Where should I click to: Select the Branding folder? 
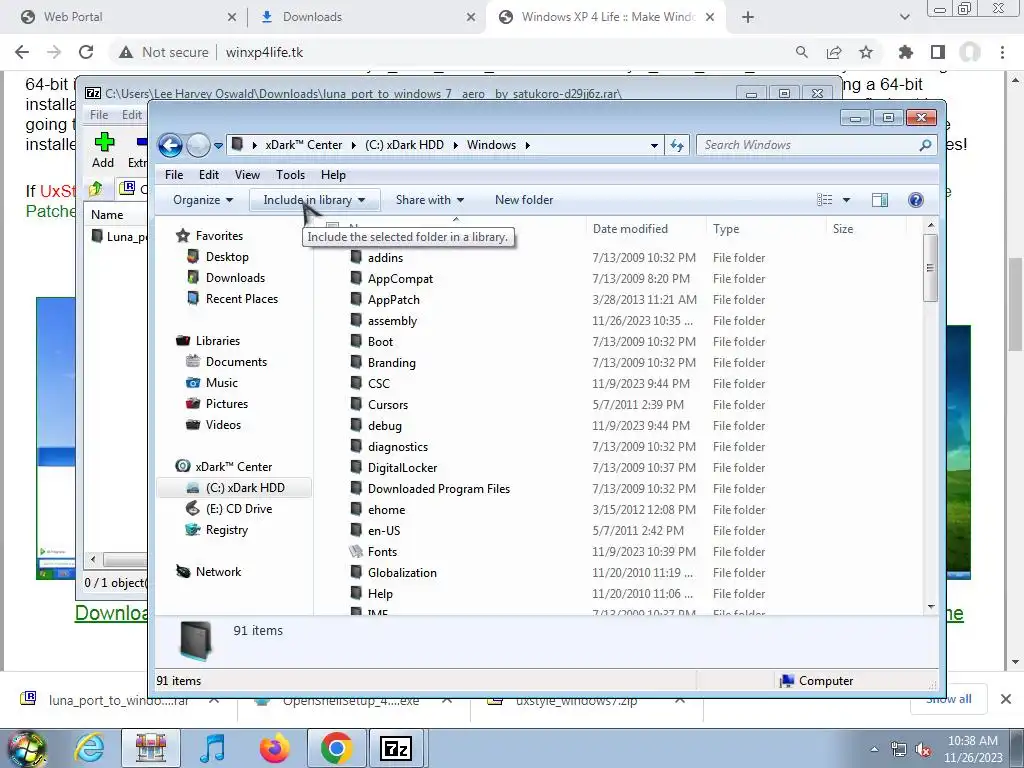tap(391, 362)
